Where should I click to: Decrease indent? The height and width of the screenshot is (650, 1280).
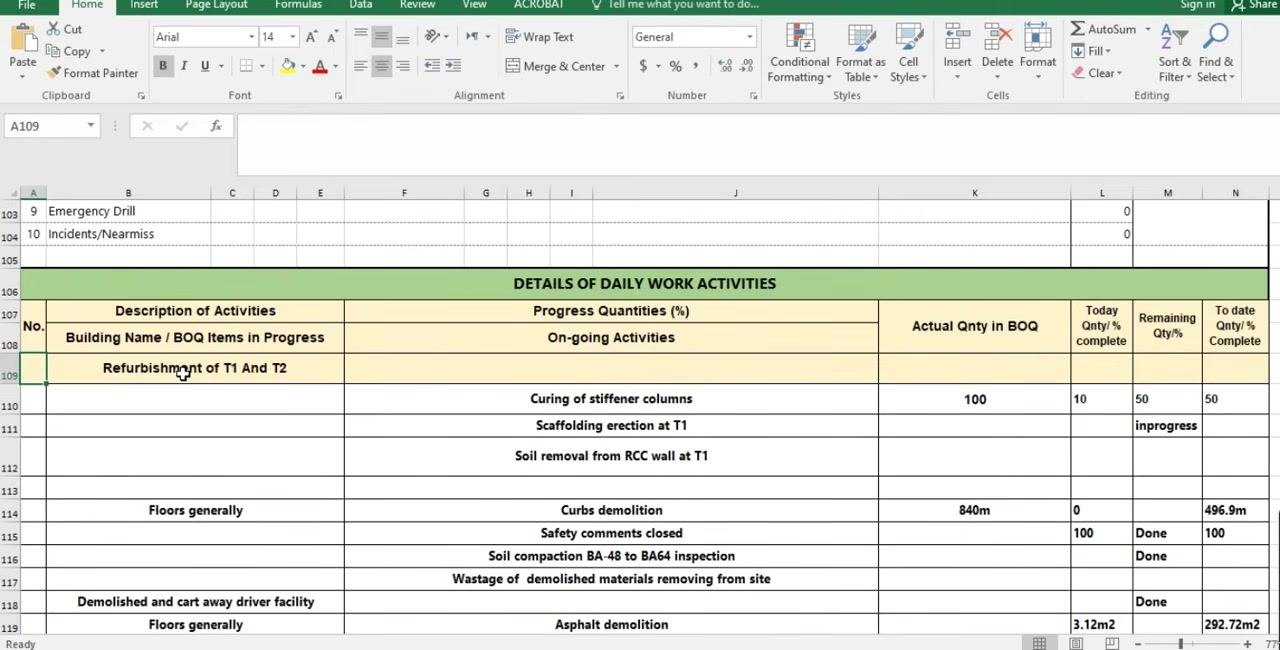tap(432, 66)
